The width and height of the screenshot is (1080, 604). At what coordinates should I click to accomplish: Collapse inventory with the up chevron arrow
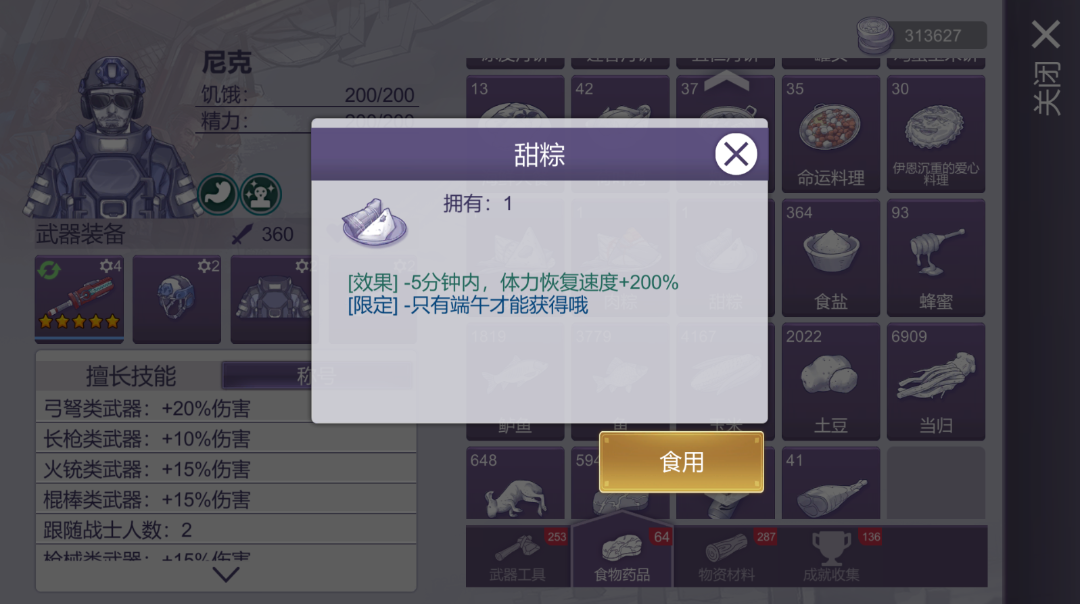coord(727,81)
